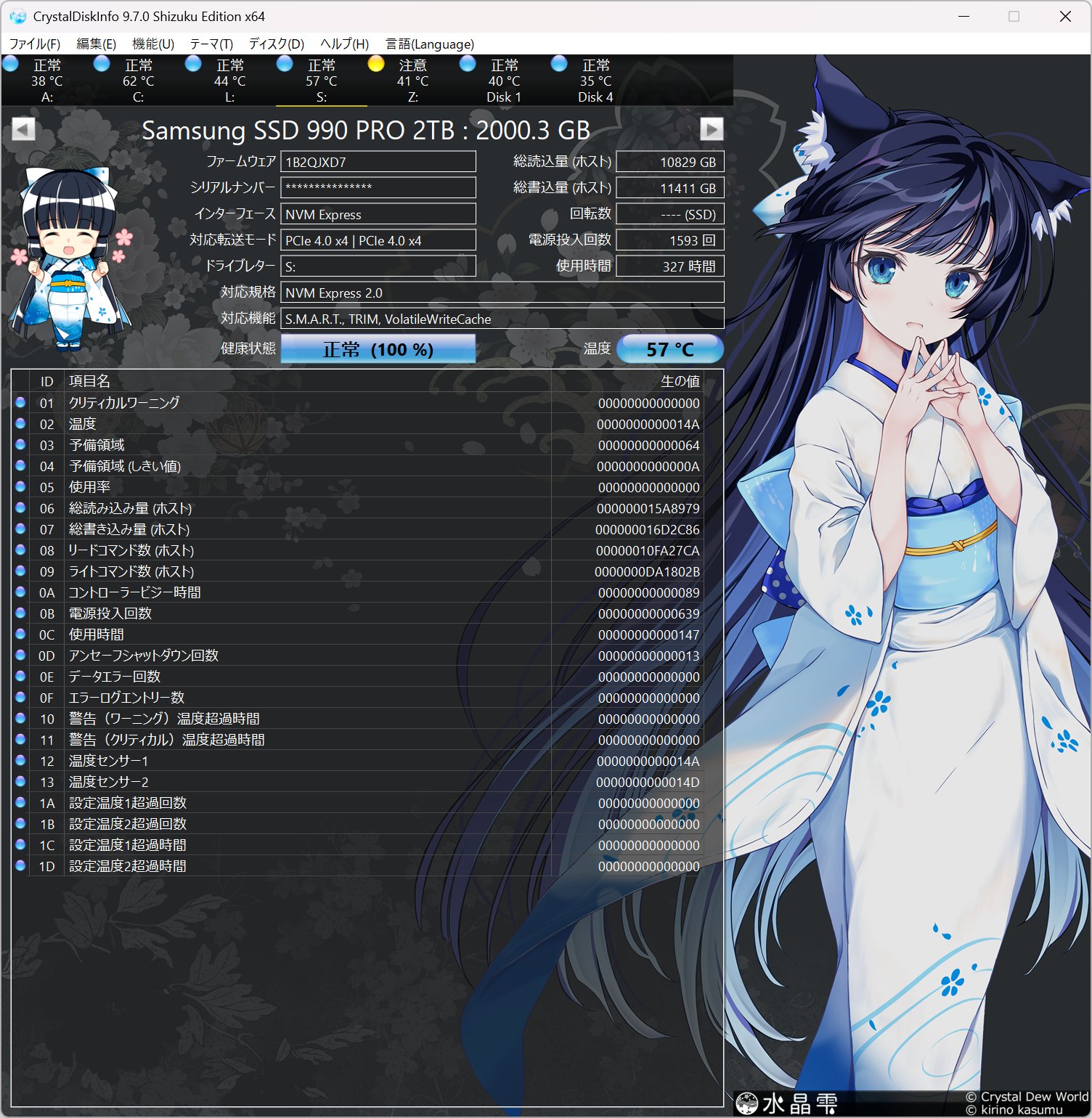Click the chibi Shizuku character image

(70, 258)
